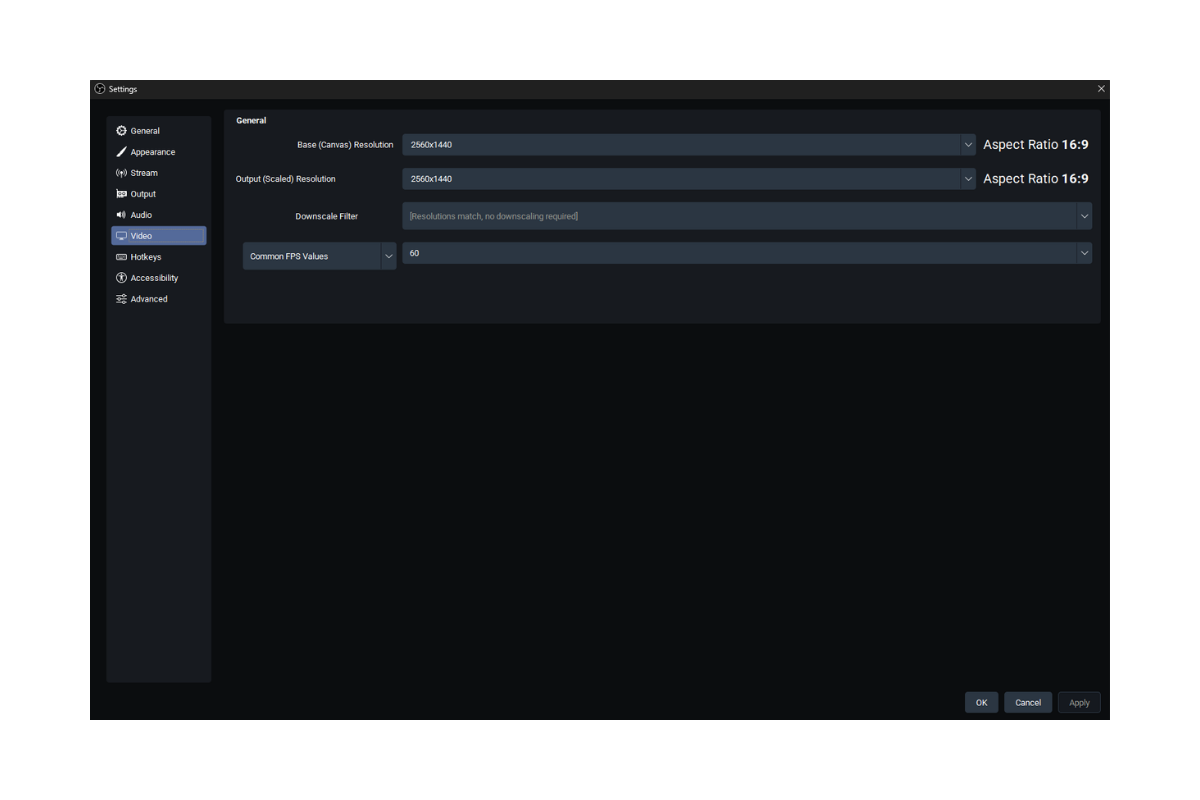Close the Settings window
The height and width of the screenshot is (800, 1200).
(1101, 89)
